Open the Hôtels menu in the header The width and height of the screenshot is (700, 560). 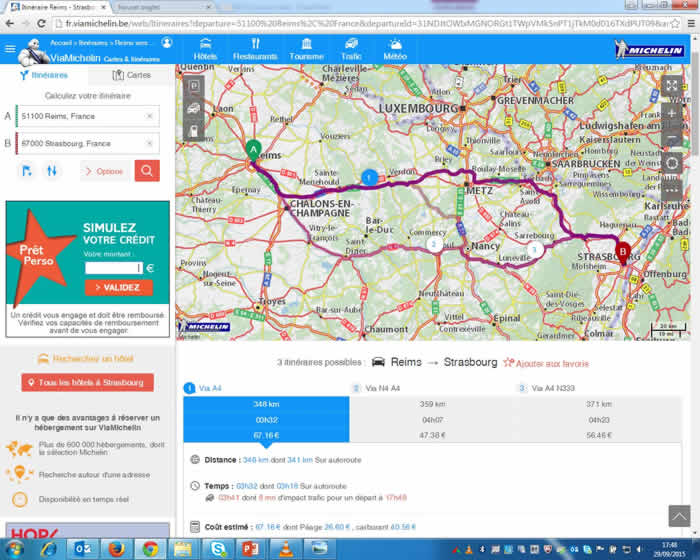(205, 48)
